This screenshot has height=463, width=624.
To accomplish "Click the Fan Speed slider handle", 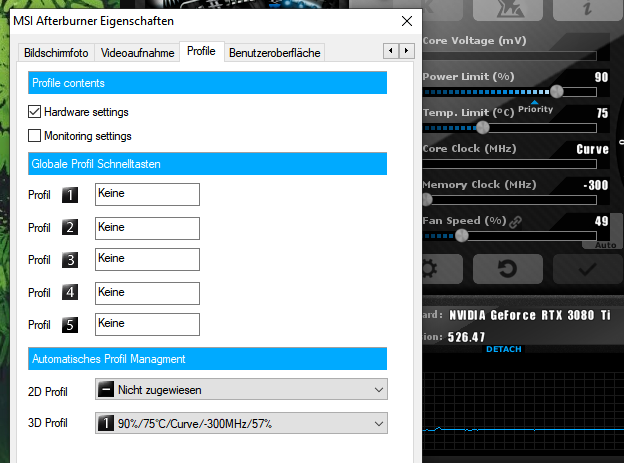I will [x=462, y=236].
